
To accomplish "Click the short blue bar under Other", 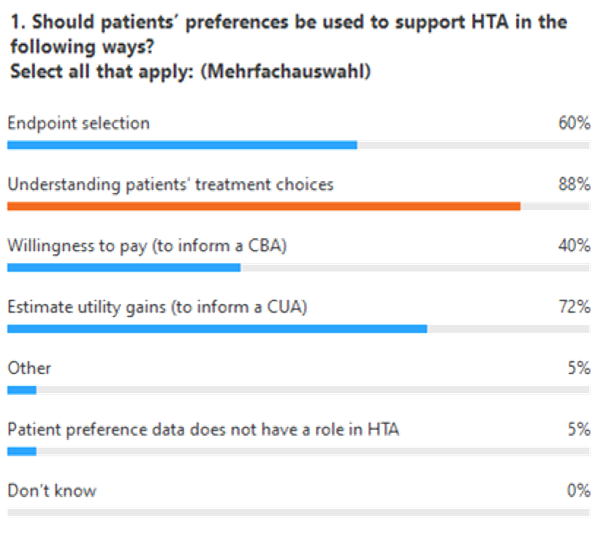I will click(22, 390).
